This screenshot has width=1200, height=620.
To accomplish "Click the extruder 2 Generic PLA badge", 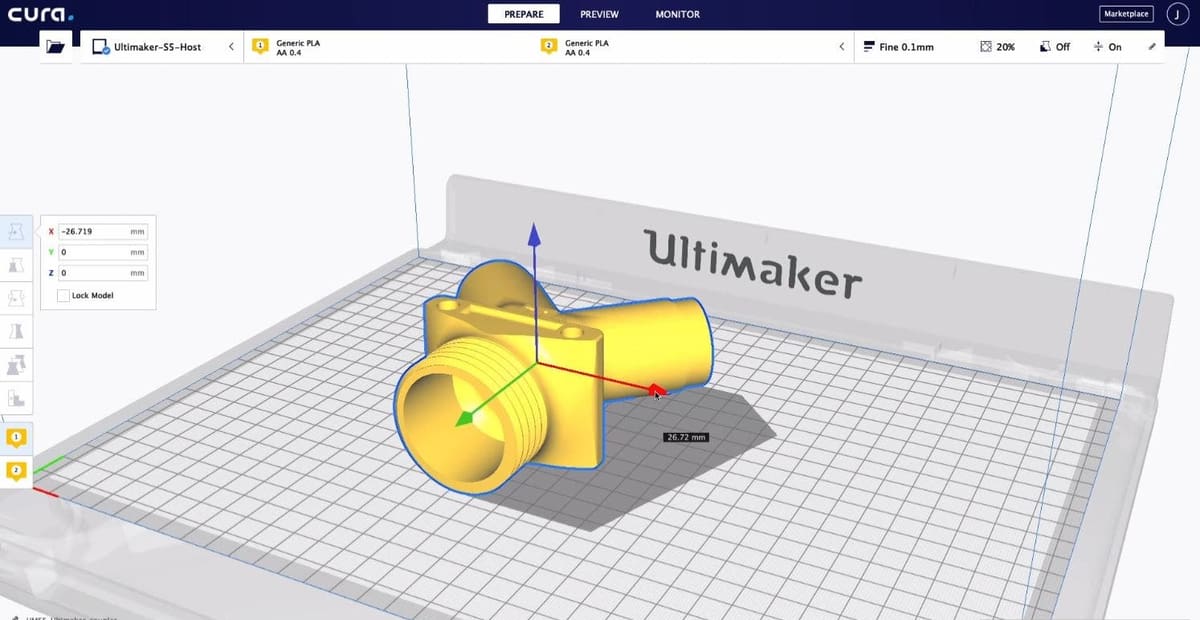I will [548, 46].
